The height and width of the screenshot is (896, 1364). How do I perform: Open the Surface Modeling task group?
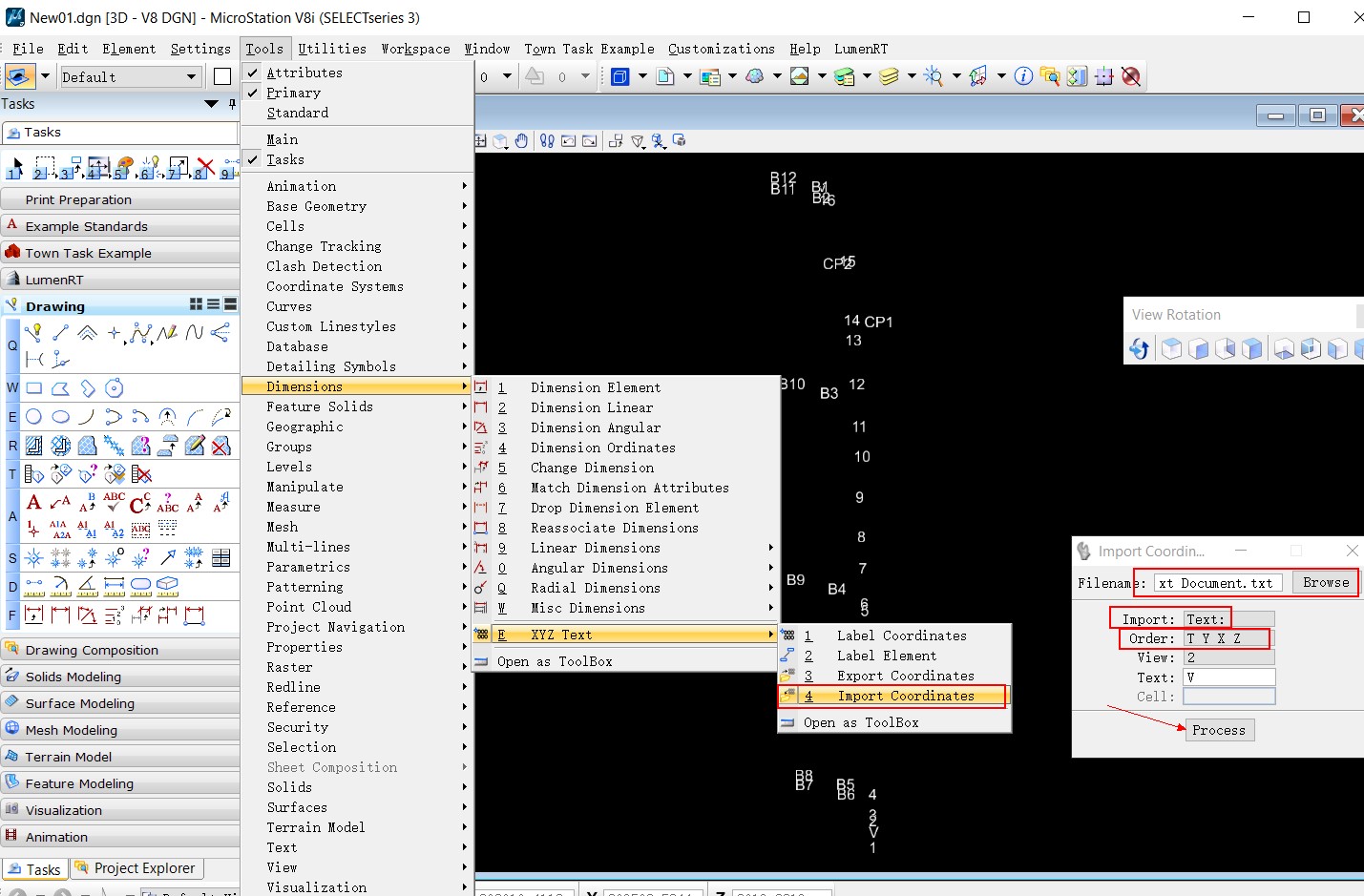coord(120,703)
